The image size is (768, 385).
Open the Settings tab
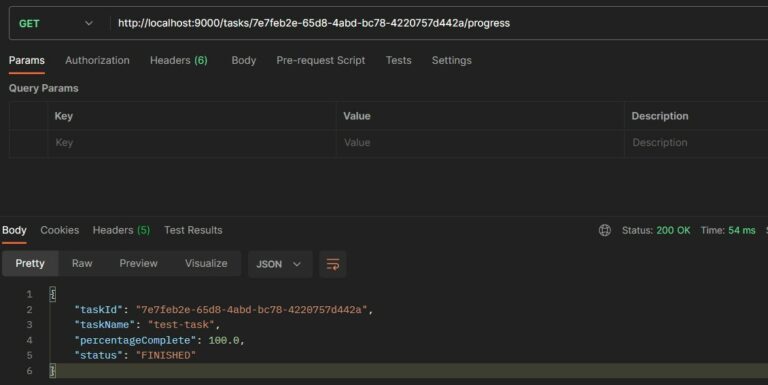[x=452, y=60]
